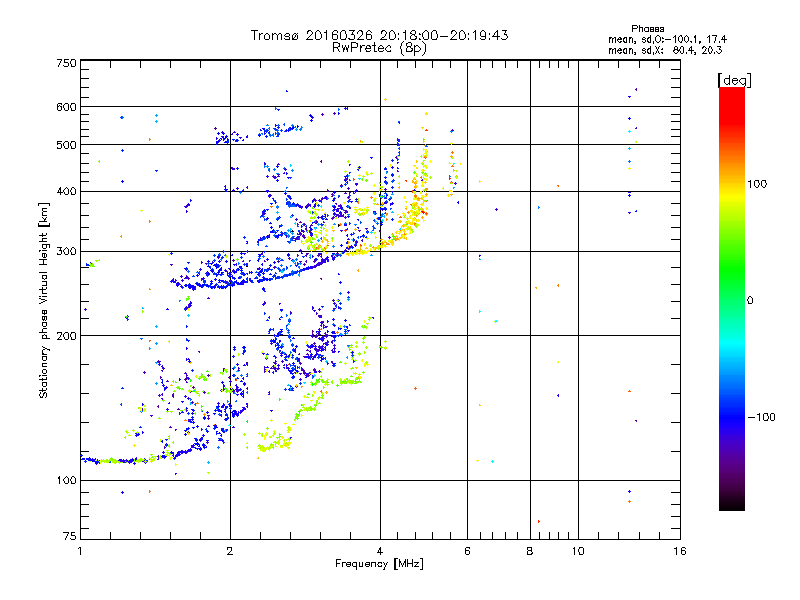Select the 'mean, sd,X: 80.4, 20.3' line
The height and width of the screenshot is (600, 800).
tap(665, 50)
